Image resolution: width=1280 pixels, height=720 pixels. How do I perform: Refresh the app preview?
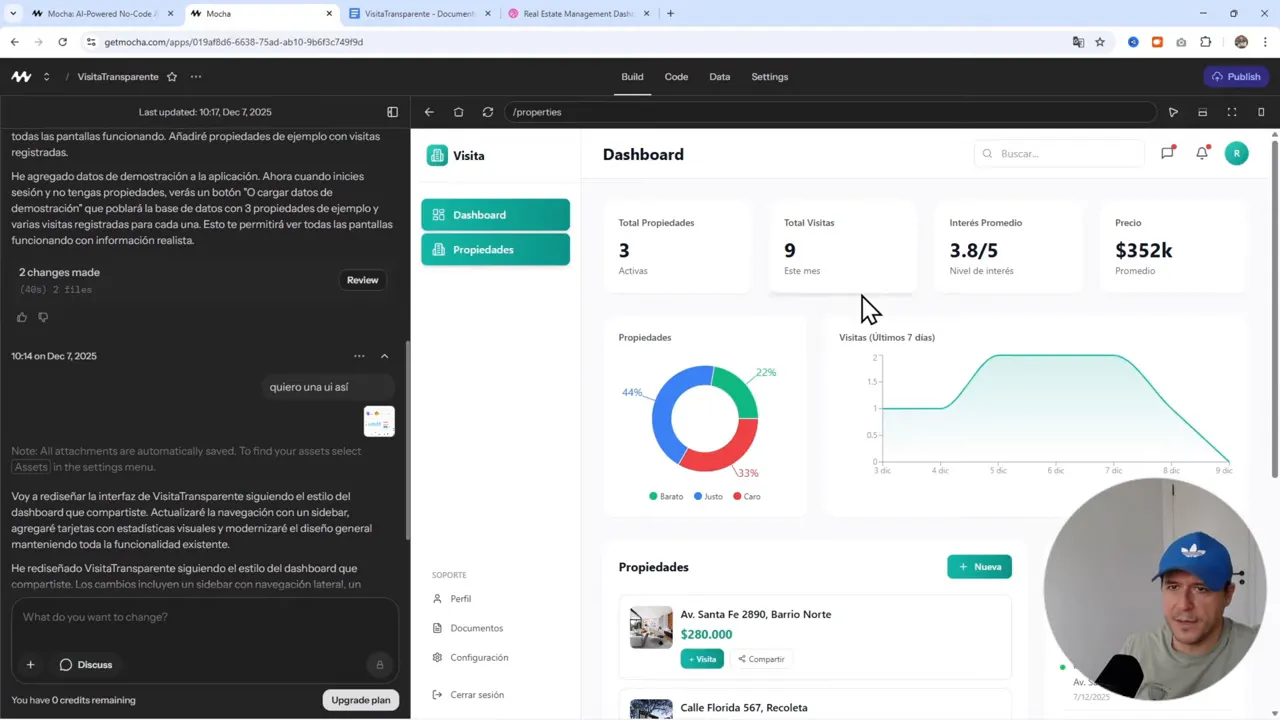point(487,112)
